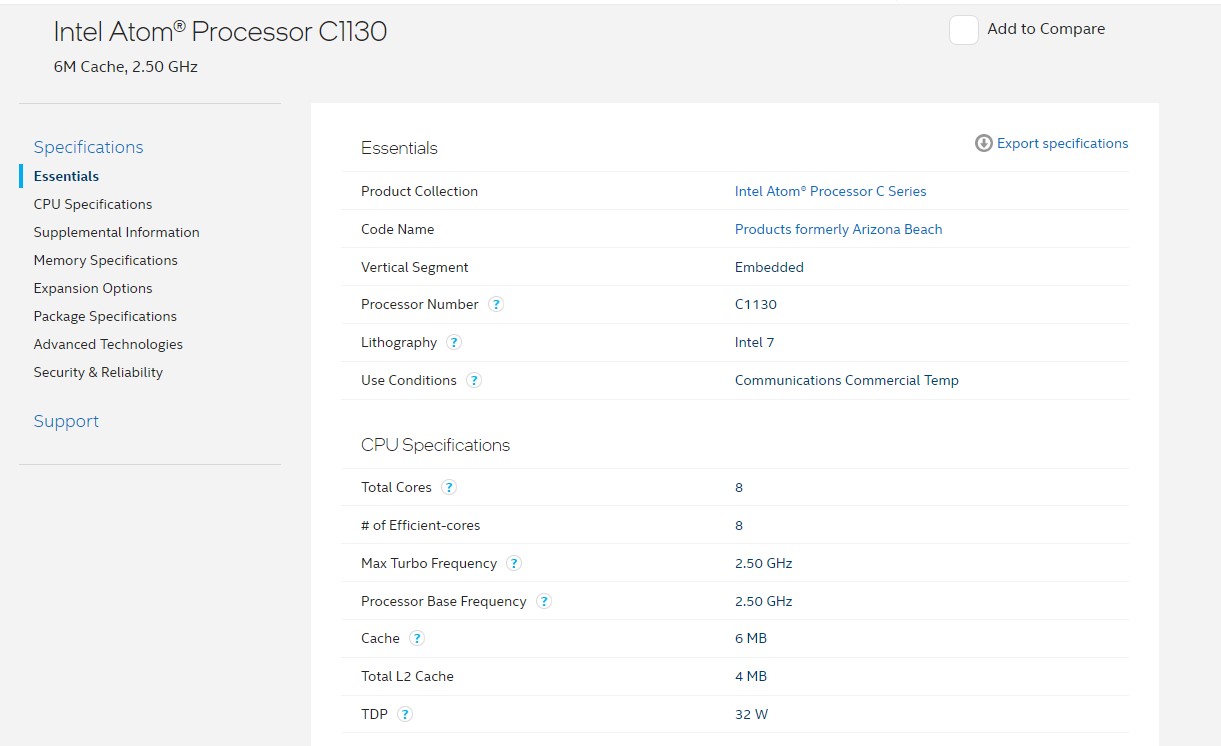Click help icon beside Total Cores

click(x=449, y=487)
